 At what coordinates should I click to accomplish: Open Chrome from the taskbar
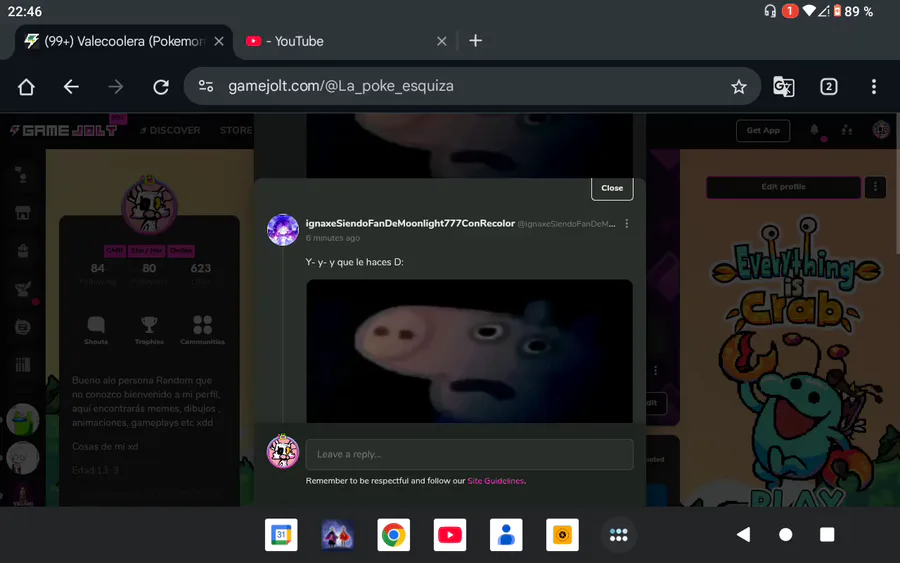pyautogui.click(x=394, y=535)
